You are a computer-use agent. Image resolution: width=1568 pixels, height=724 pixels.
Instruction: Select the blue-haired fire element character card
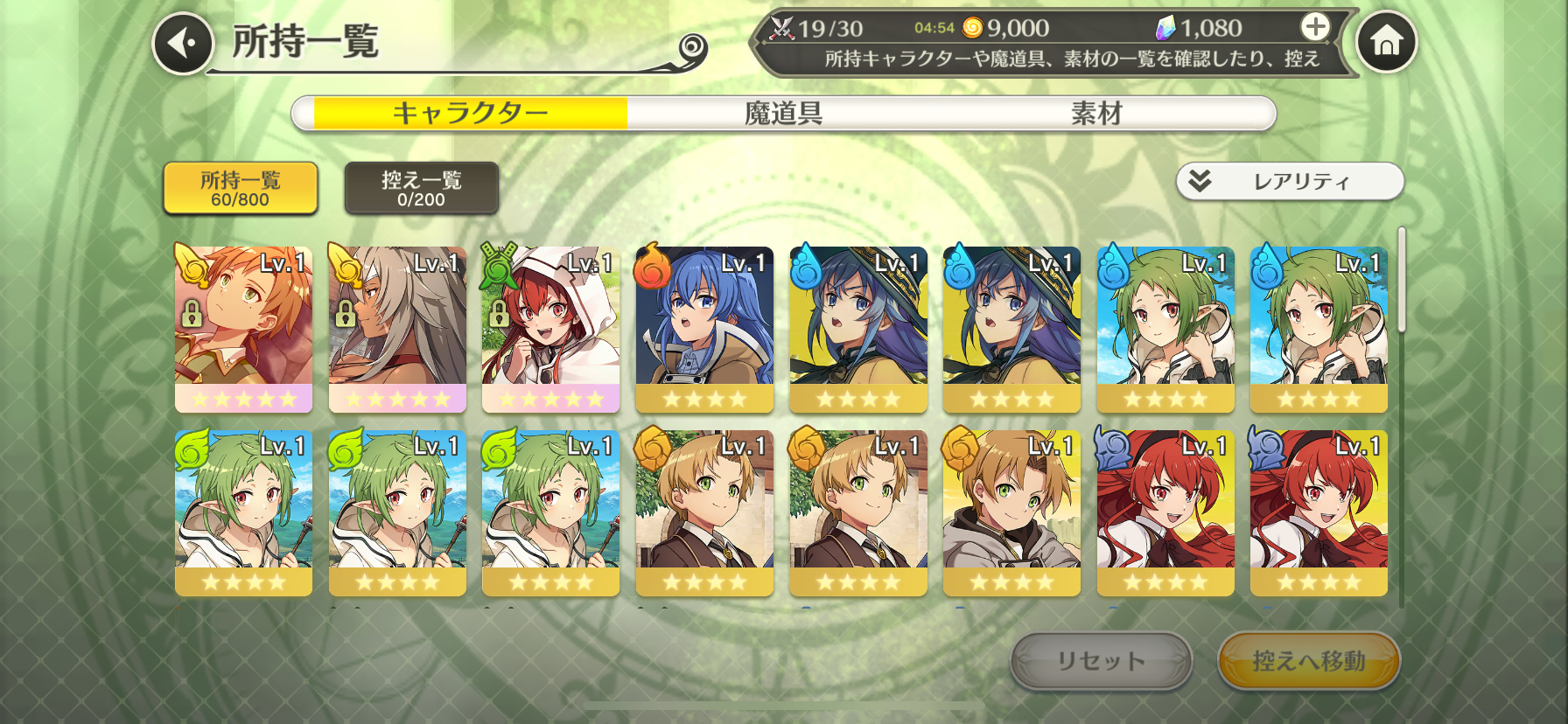(x=704, y=330)
